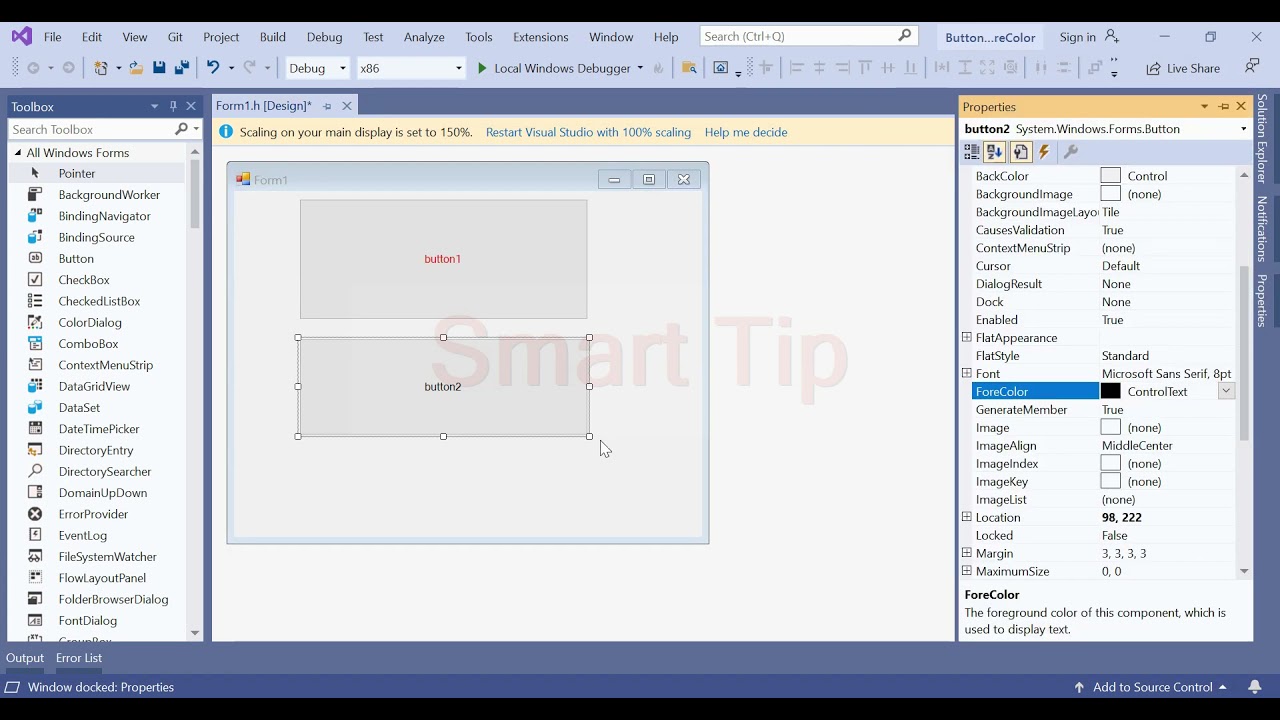Click the ForeColor black color swatch
The height and width of the screenshot is (720, 1280).
[x=1110, y=392]
